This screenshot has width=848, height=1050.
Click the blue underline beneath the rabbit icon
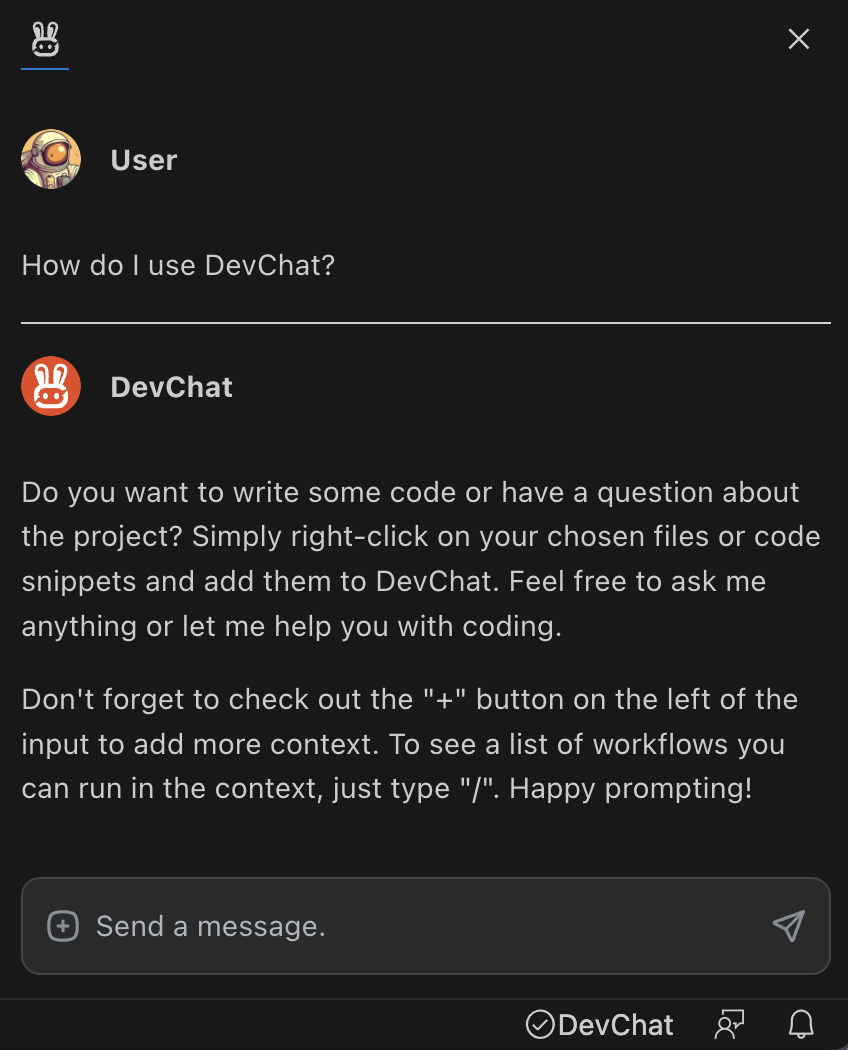click(44, 66)
